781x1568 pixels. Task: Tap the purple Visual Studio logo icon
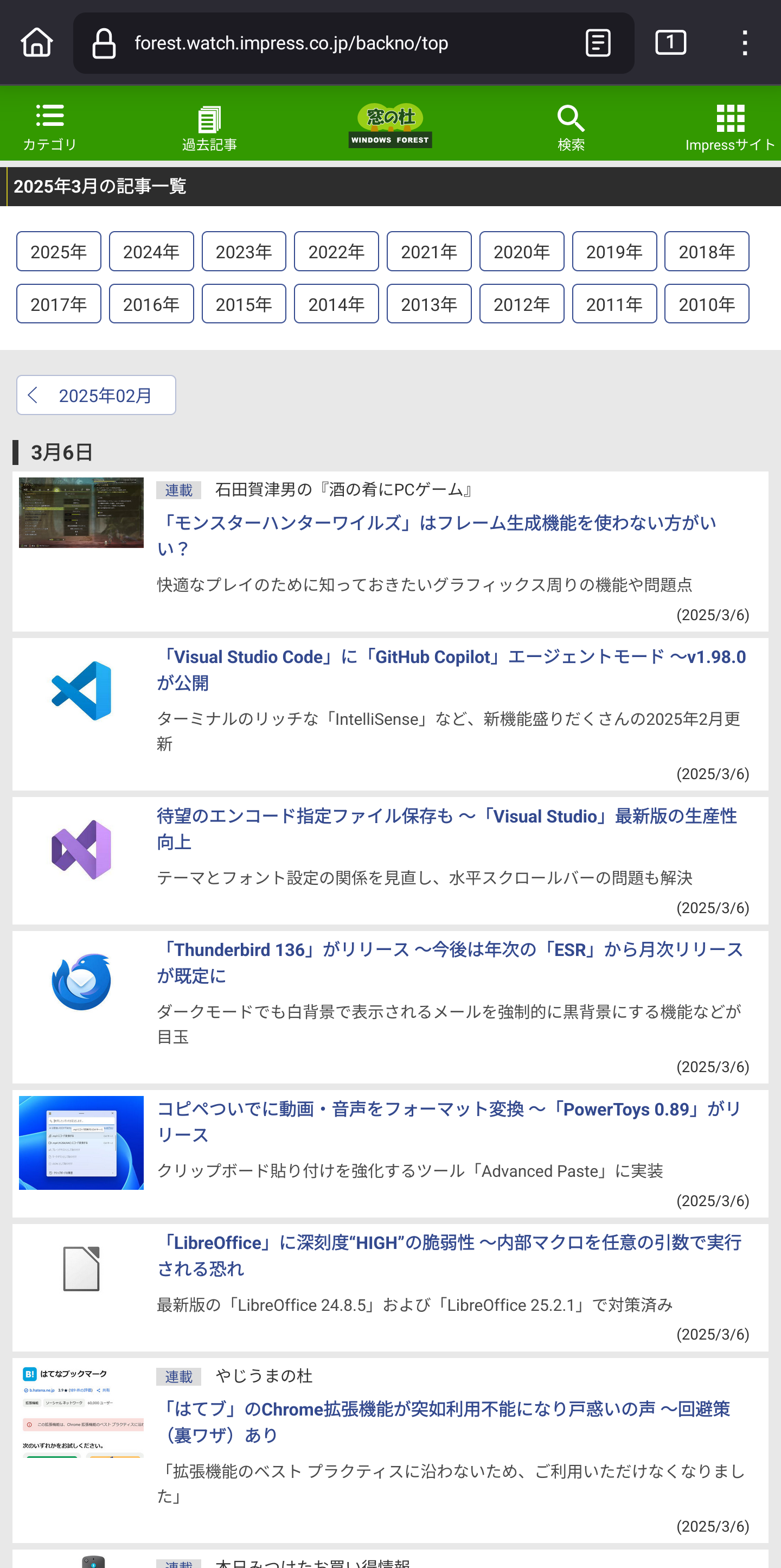tap(81, 850)
